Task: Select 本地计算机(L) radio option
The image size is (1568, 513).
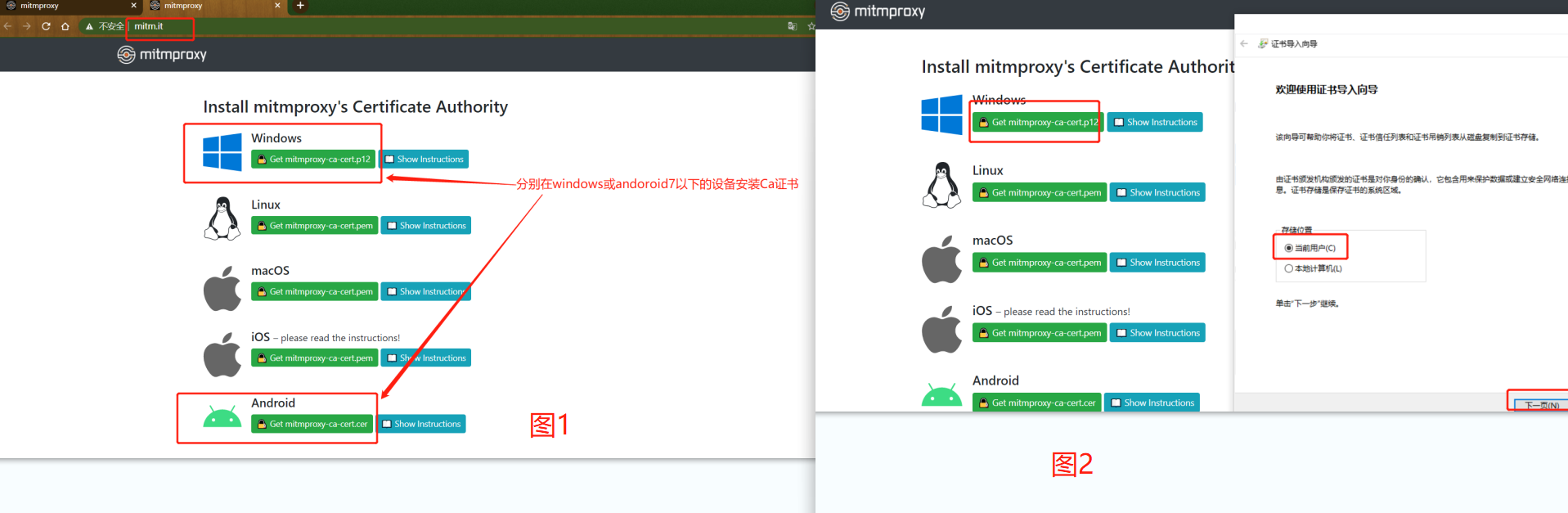Action: click(1313, 268)
